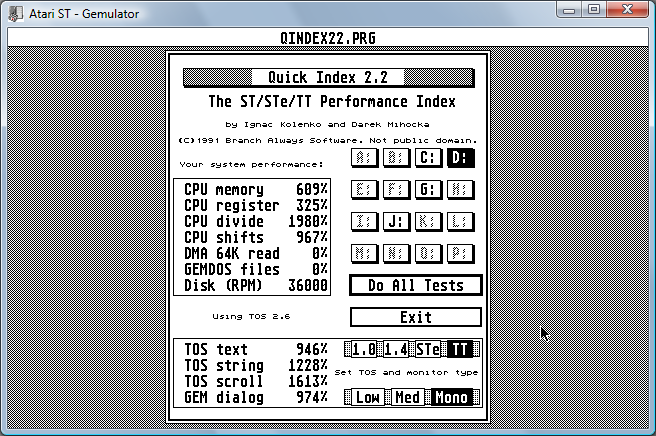Set TOS type to 1.4
656x436 pixels.
(x=396, y=349)
